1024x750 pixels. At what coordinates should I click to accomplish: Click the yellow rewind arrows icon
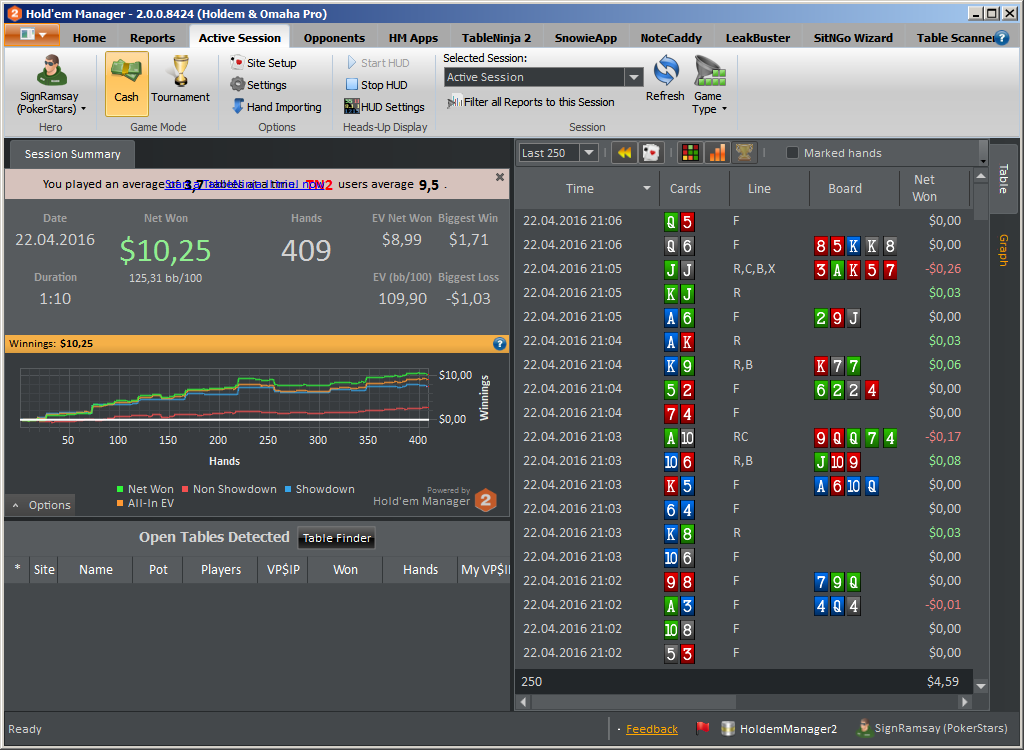[x=624, y=153]
